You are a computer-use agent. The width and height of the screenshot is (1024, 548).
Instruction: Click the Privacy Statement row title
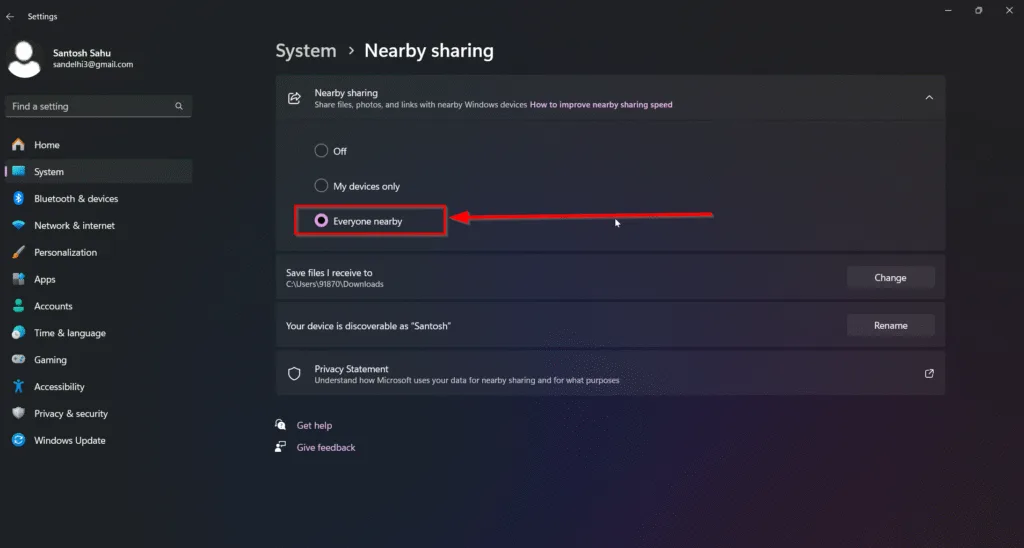click(351, 368)
